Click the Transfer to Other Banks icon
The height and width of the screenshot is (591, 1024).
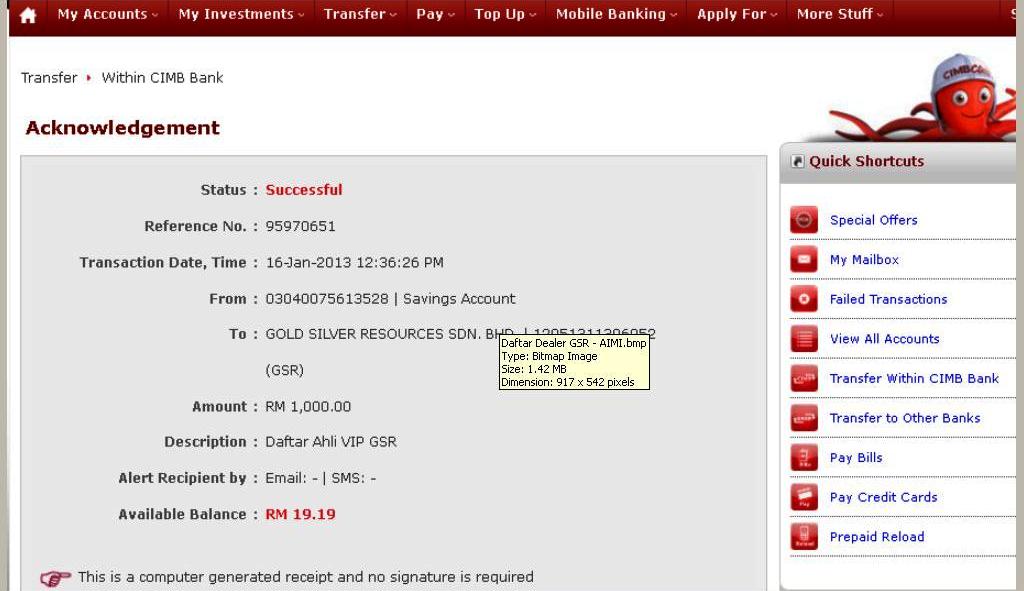804,418
